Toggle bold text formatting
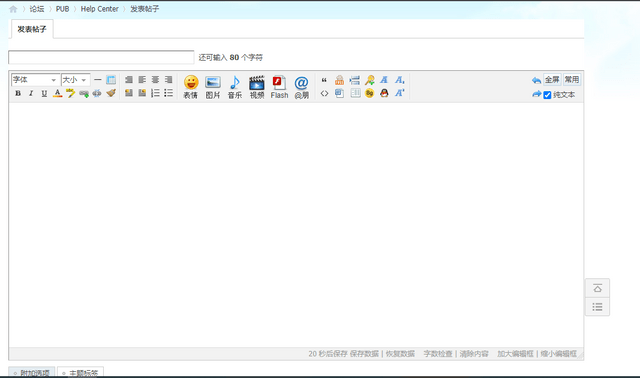The height and width of the screenshot is (378, 640). pos(18,93)
